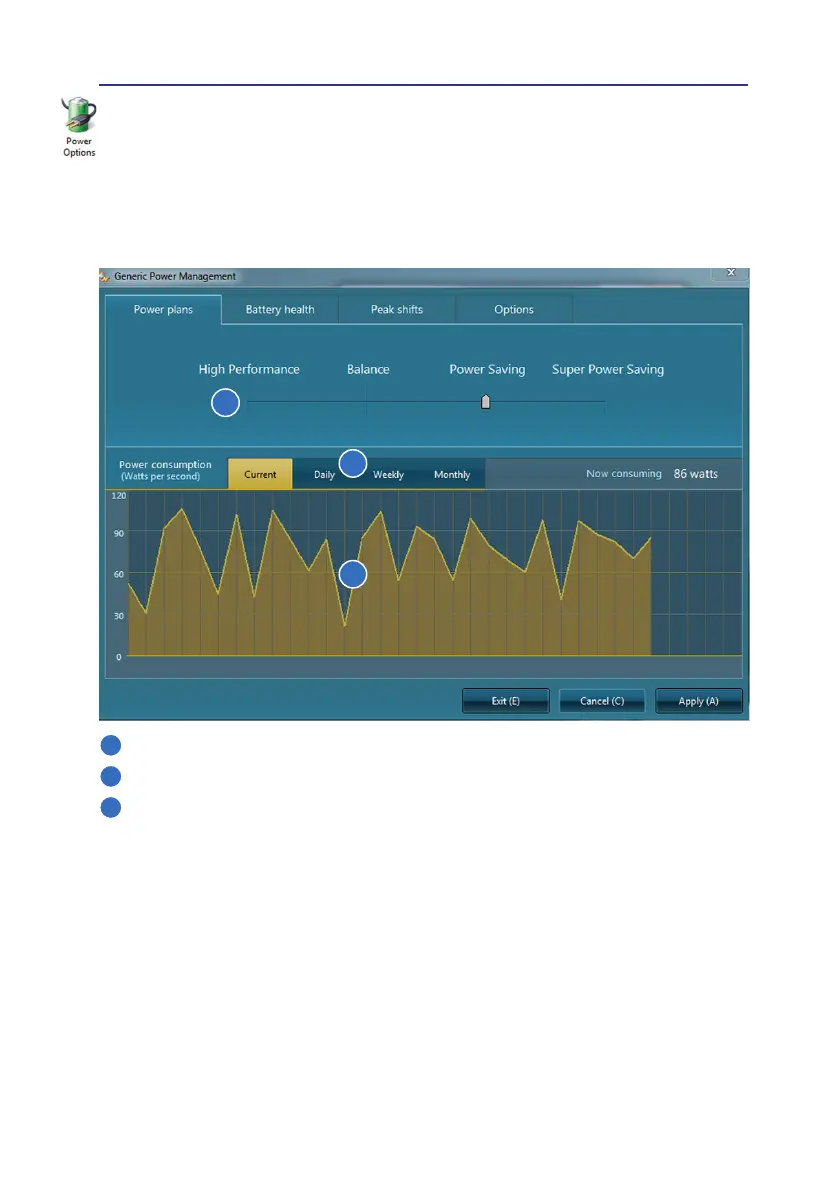Screen dimensions: 839x1191
Task: Choose the Super Power Saving label
Action: 608,370
